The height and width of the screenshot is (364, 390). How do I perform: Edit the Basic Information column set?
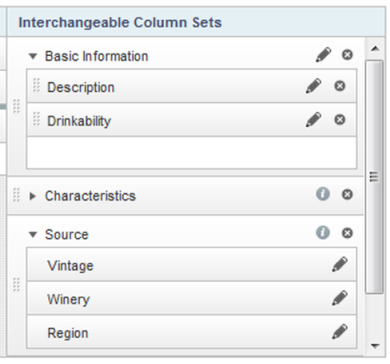click(x=323, y=55)
